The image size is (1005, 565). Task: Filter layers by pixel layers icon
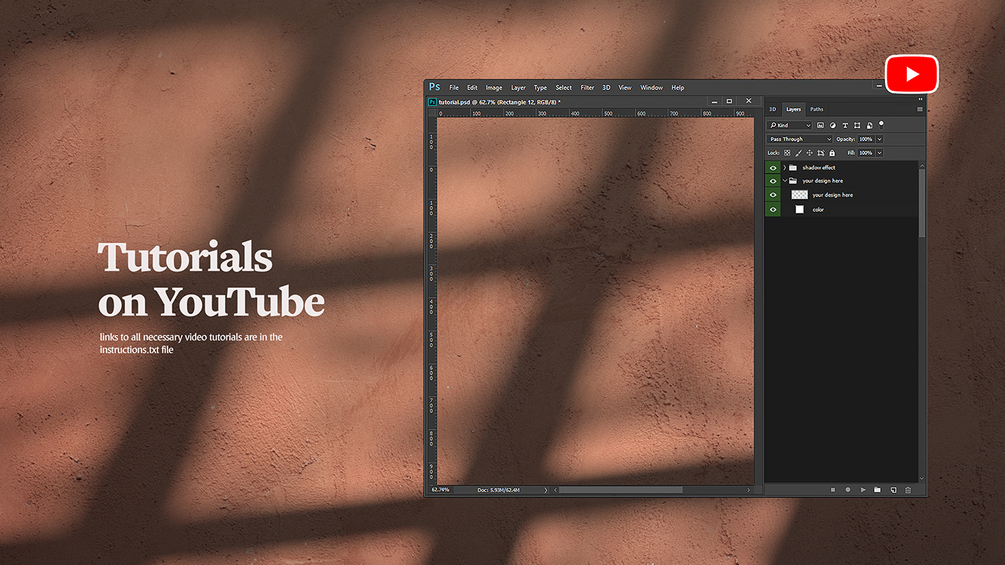tap(820, 126)
